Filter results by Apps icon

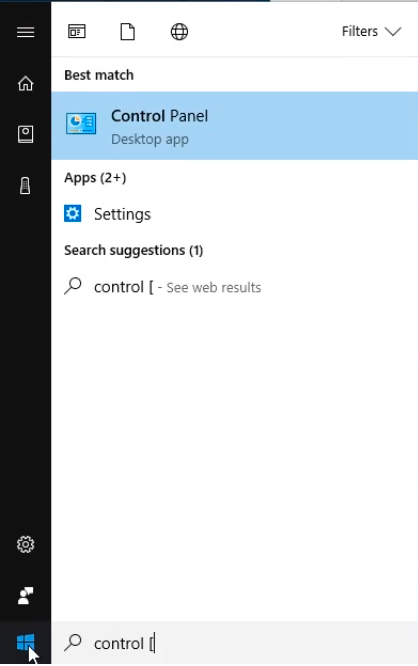[77, 31]
